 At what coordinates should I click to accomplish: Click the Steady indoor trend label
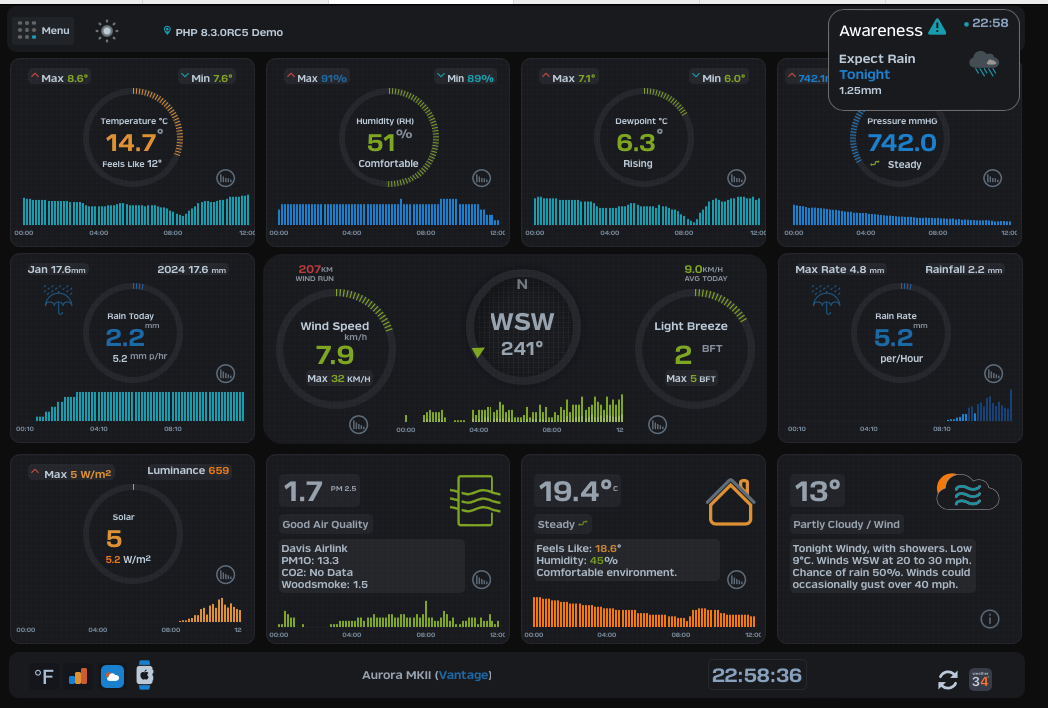pyautogui.click(x=562, y=524)
